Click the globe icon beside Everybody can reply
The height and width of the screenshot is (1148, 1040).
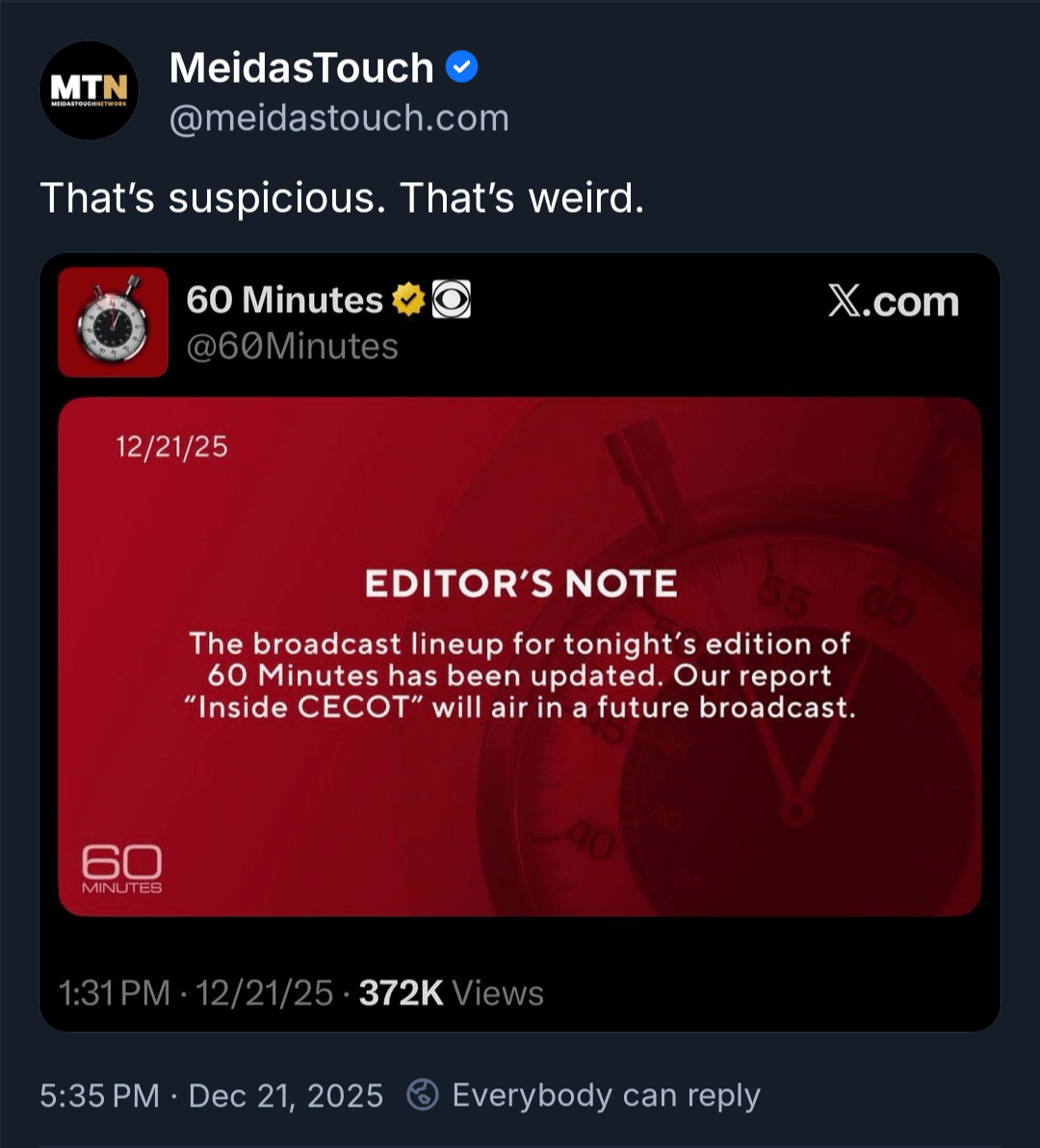(x=423, y=1095)
